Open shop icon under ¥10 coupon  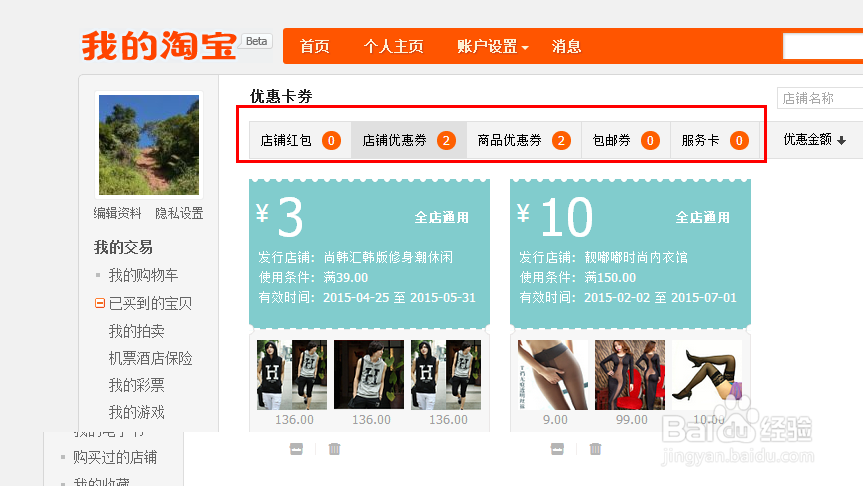click(557, 449)
